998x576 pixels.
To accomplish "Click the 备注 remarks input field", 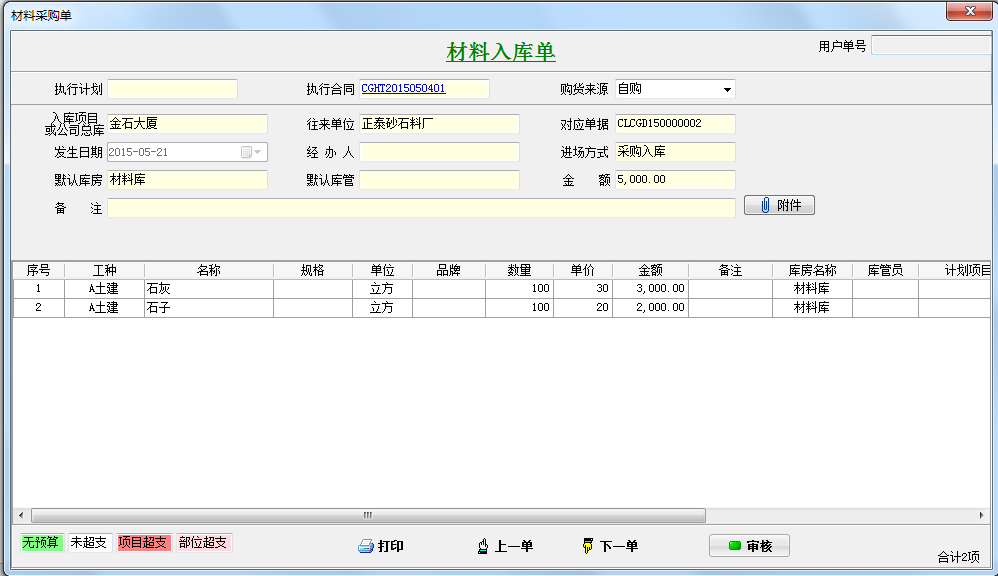I will (421, 208).
